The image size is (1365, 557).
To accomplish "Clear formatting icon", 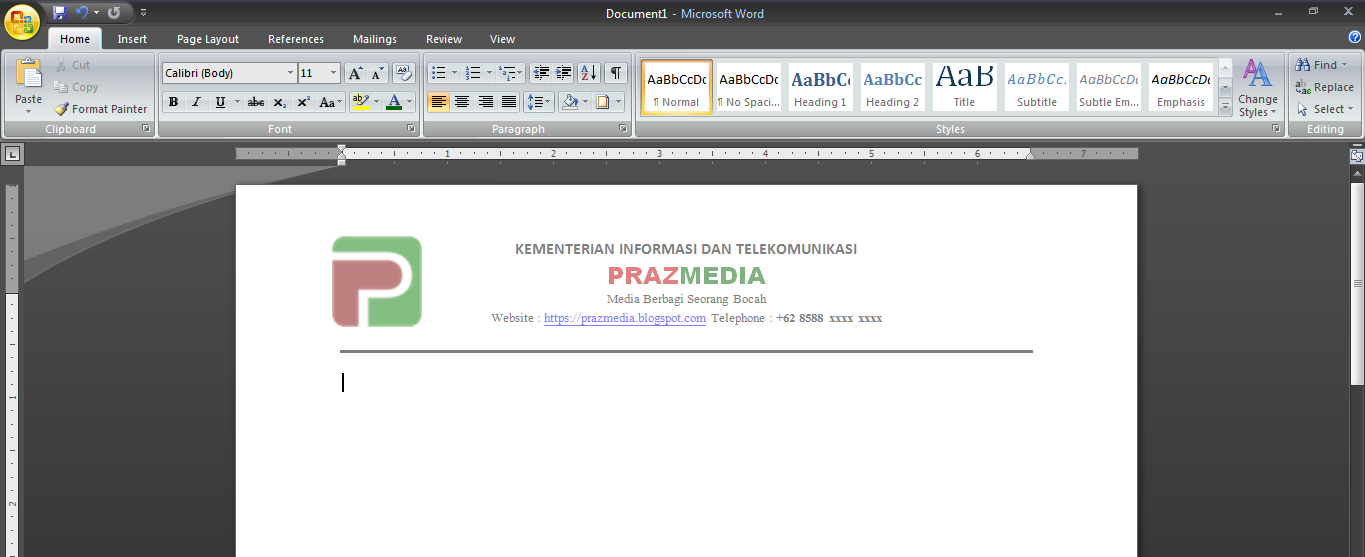I will 404,73.
